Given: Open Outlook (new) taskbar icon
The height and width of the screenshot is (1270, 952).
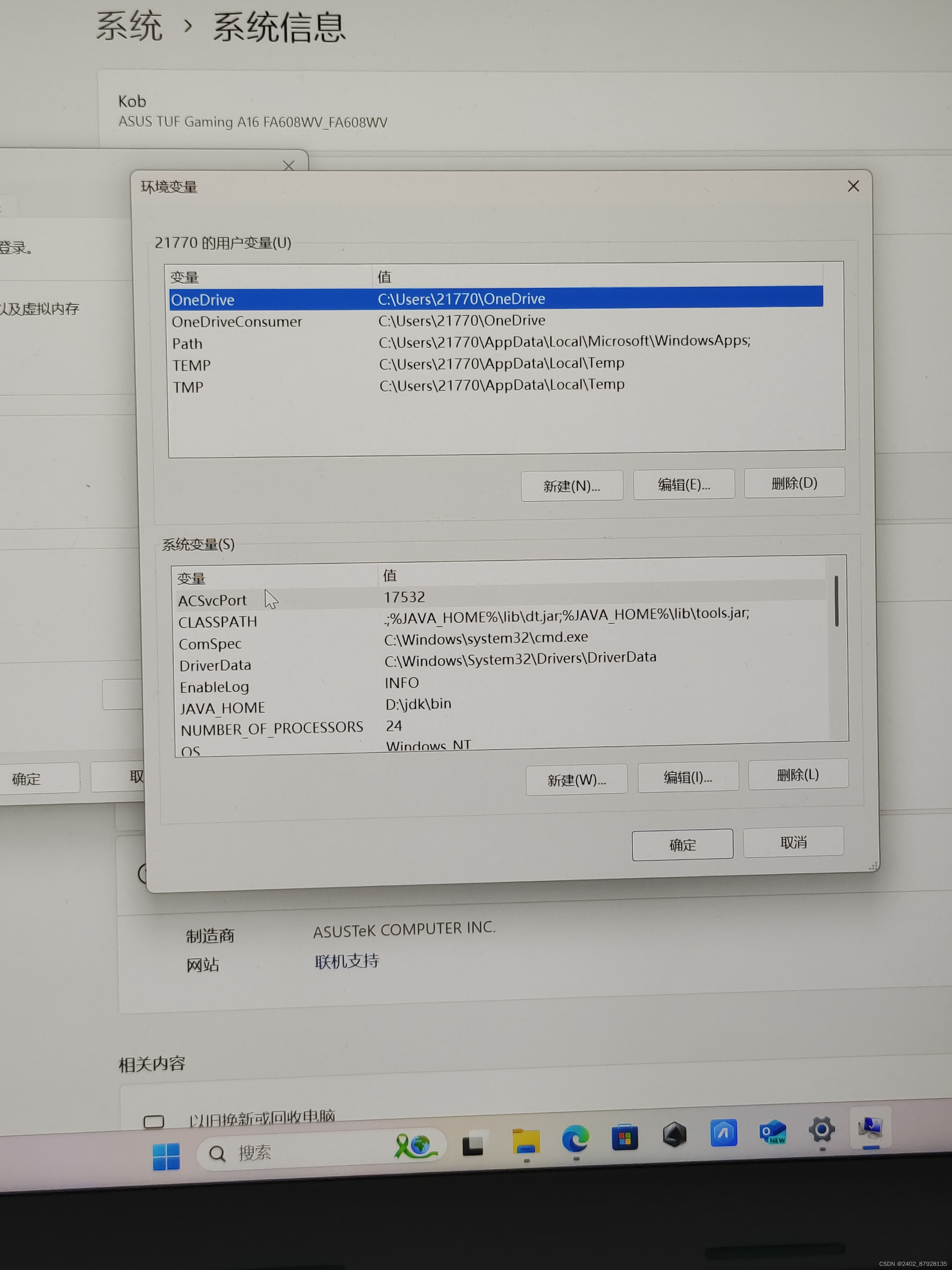Looking at the screenshot, I should 772,1132.
